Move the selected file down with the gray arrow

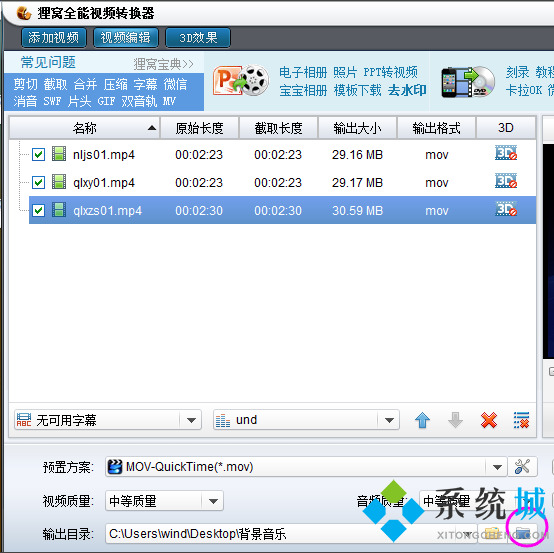(455, 420)
